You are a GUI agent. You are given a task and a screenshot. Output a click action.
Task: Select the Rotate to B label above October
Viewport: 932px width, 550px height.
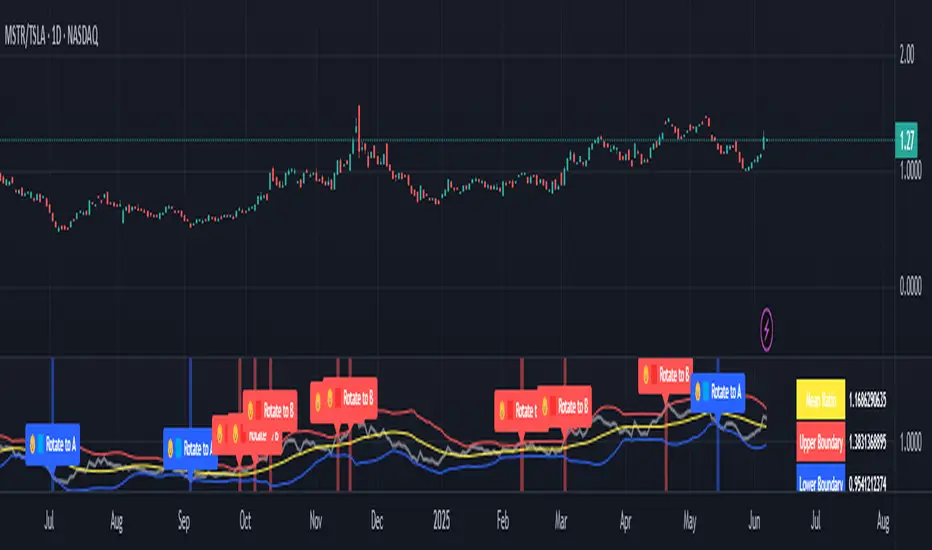coord(270,410)
